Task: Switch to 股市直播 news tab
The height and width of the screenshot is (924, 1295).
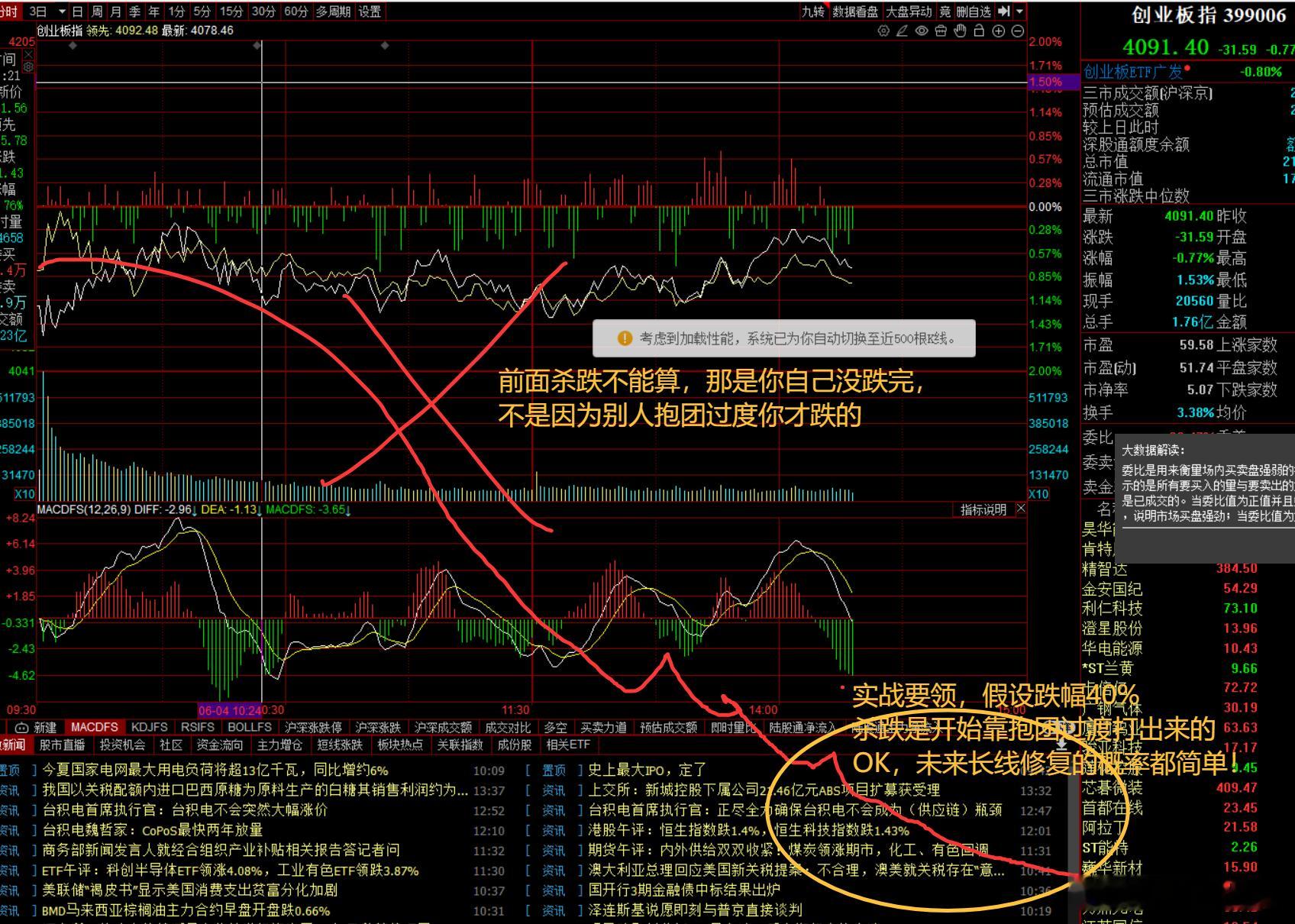Action: (62, 745)
